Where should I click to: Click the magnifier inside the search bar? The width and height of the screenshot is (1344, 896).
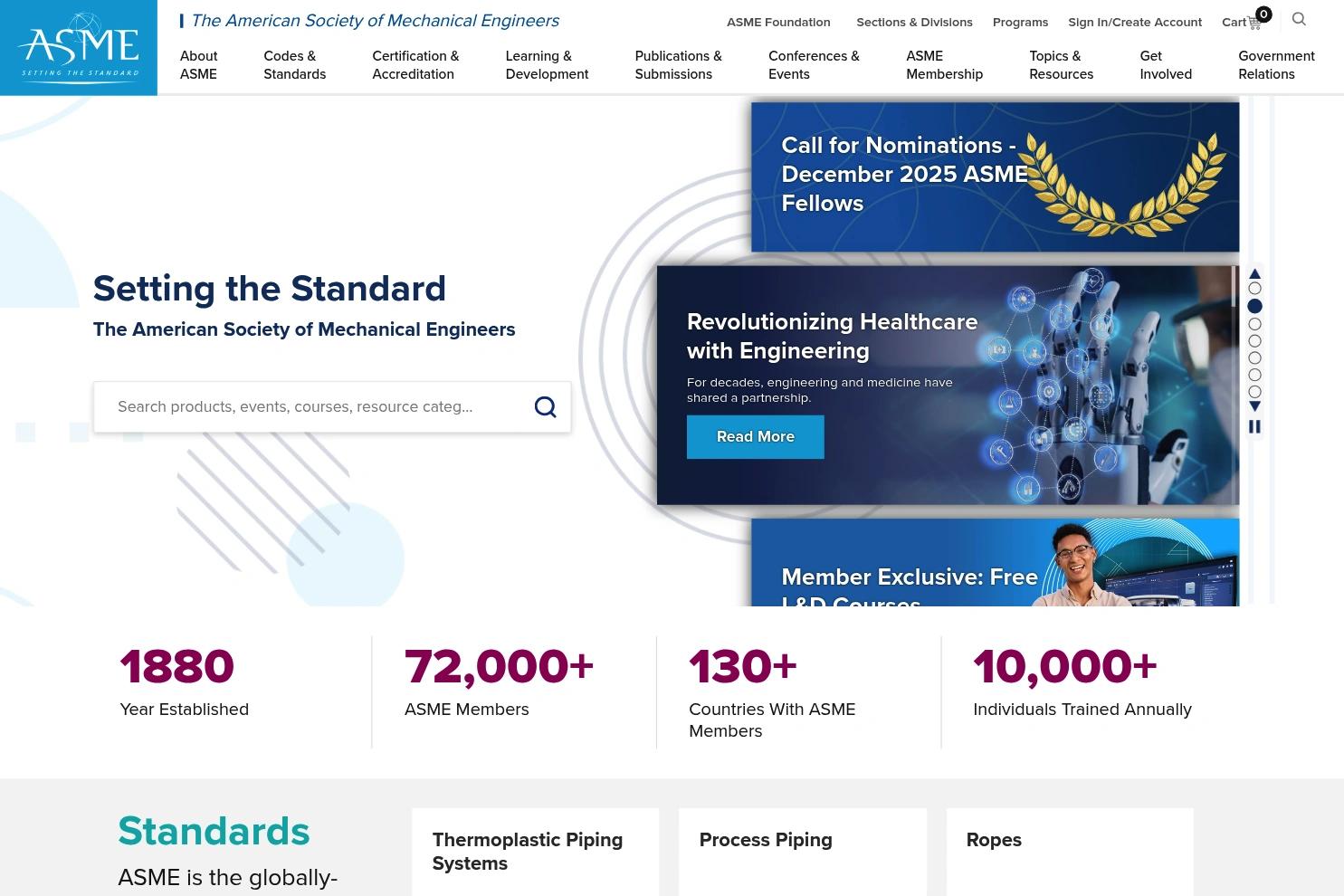545,406
